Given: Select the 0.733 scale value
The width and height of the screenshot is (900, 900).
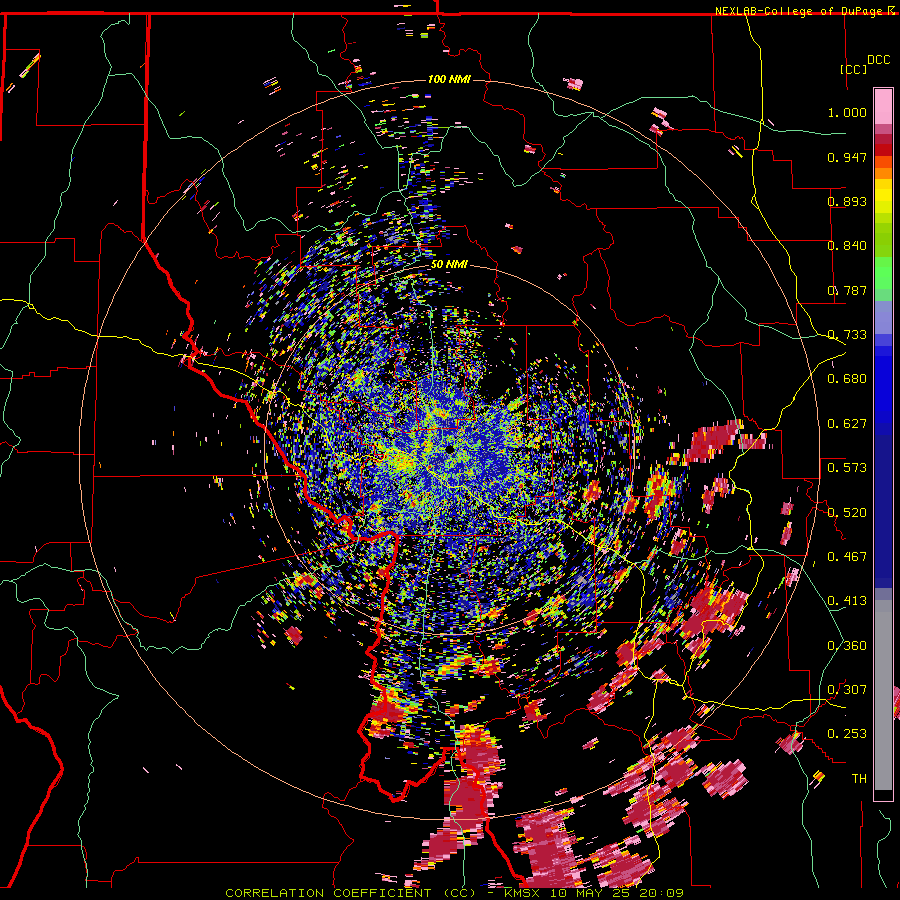Looking at the screenshot, I should click(847, 334).
